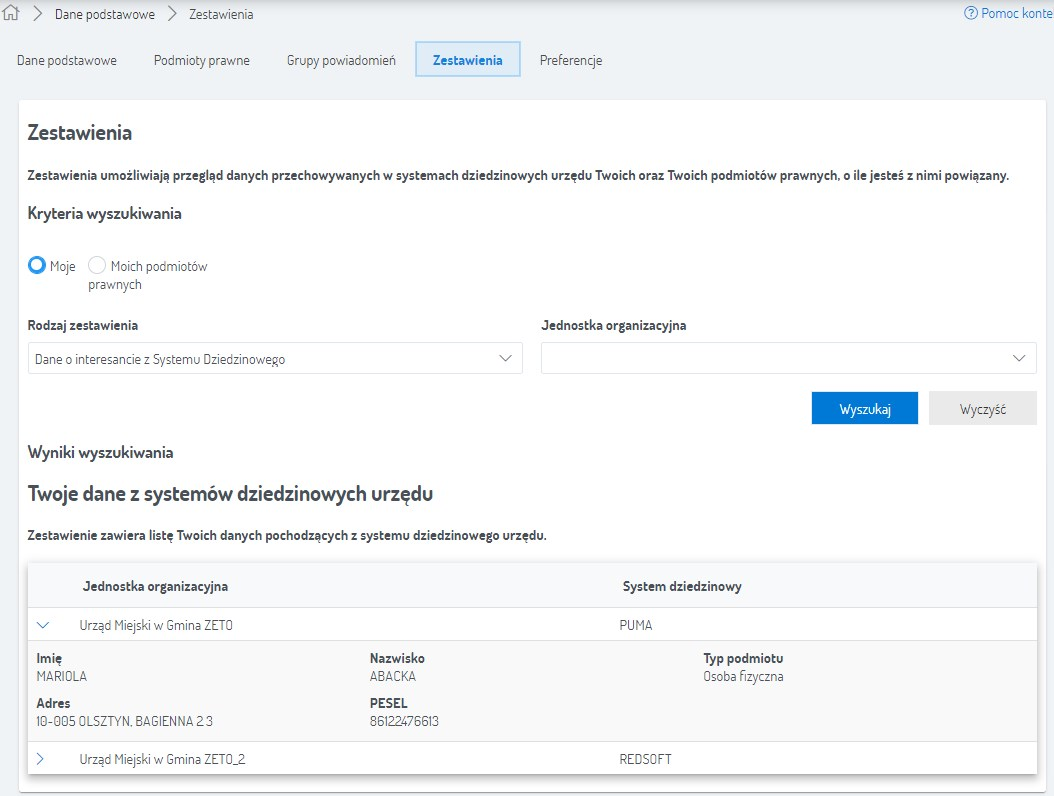Image resolution: width=1054 pixels, height=796 pixels.
Task: Open the Preferencje tab
Action: (571, 60)
